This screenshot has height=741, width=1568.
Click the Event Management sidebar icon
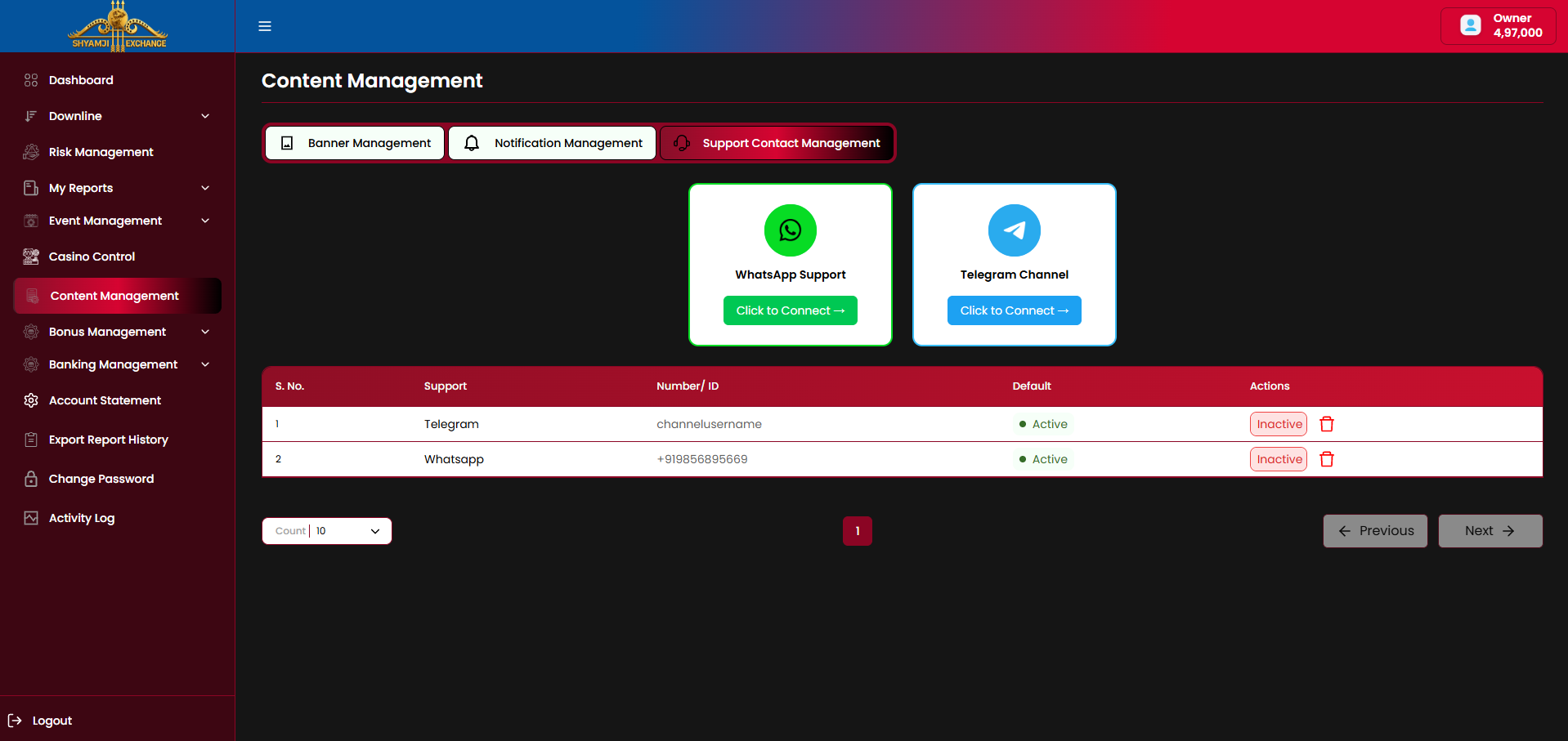tap(31, 221)
